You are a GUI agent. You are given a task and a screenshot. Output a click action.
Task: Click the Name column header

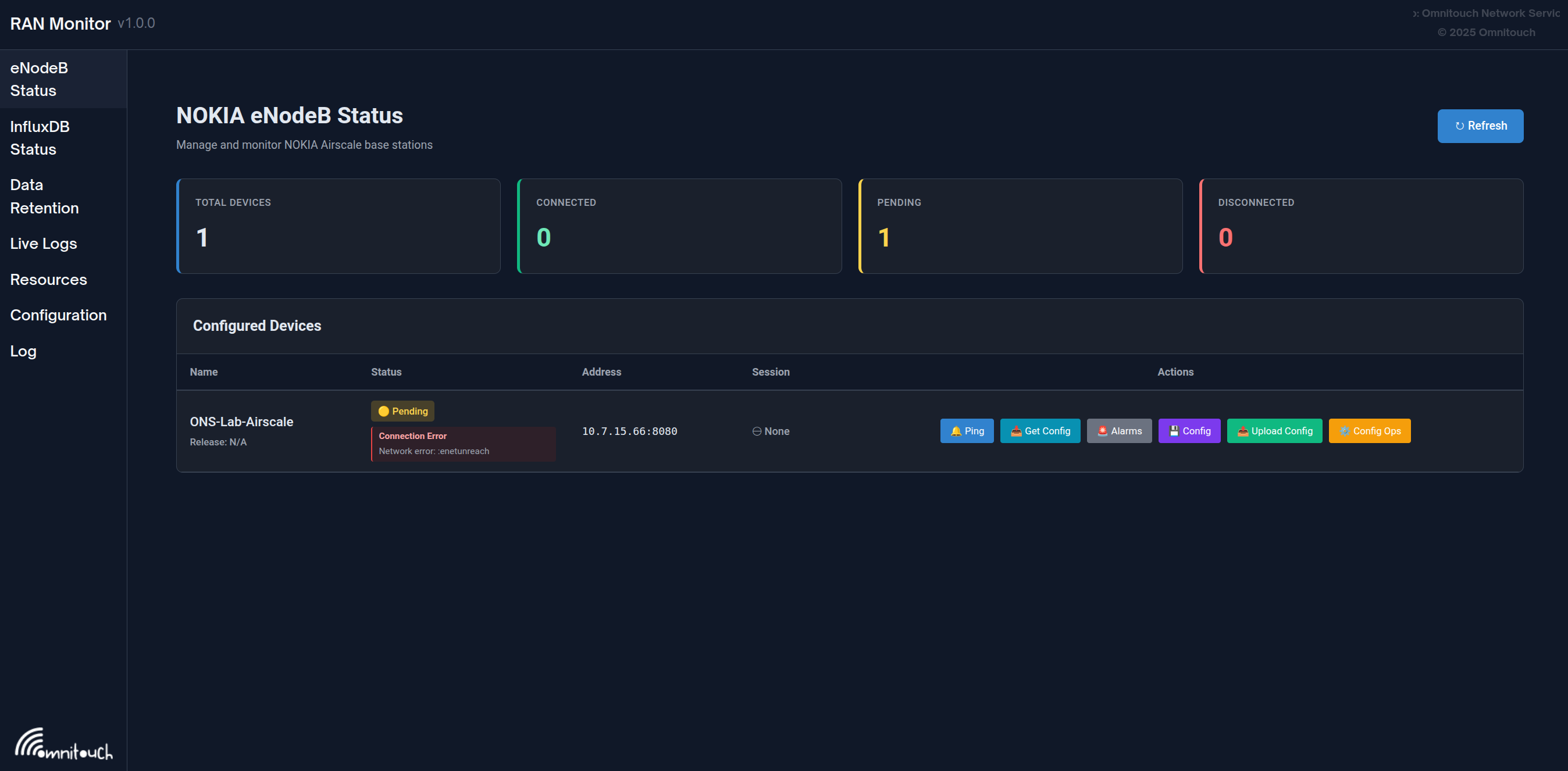[x=204, y=372]
